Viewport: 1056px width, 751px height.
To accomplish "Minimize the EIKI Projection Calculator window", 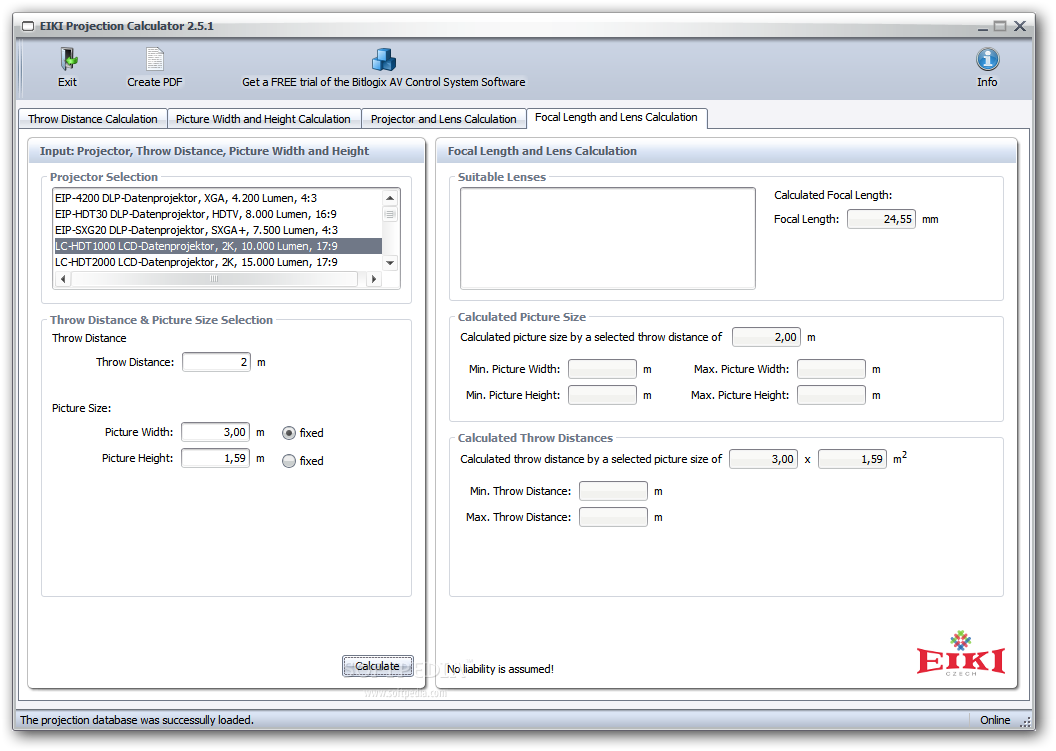I will [983, 27].
